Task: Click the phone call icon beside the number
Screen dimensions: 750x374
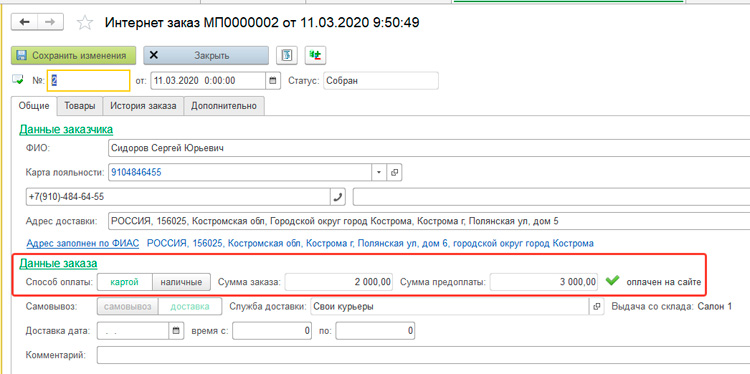Action: click(338, 197)
